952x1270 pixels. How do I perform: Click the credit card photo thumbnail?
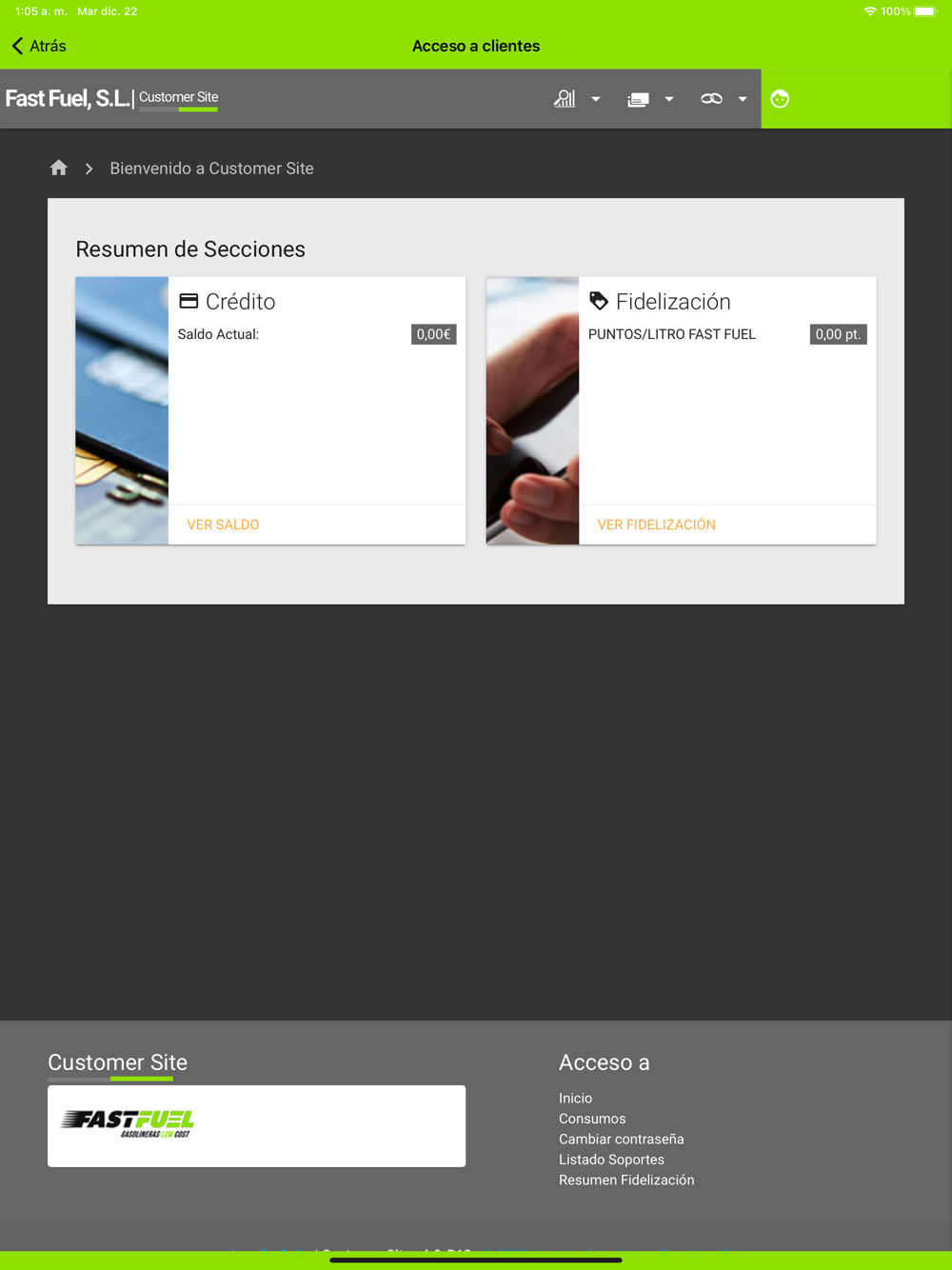click(x=122, y=410)
